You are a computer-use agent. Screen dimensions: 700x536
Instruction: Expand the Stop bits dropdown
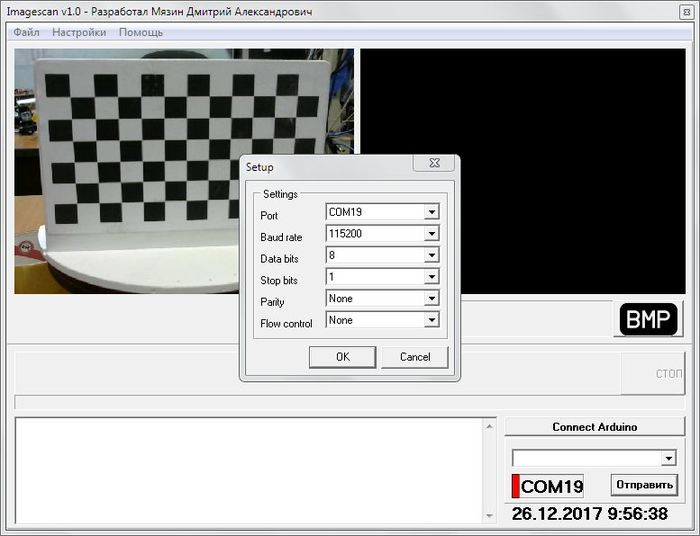click(x=431, y=277)
